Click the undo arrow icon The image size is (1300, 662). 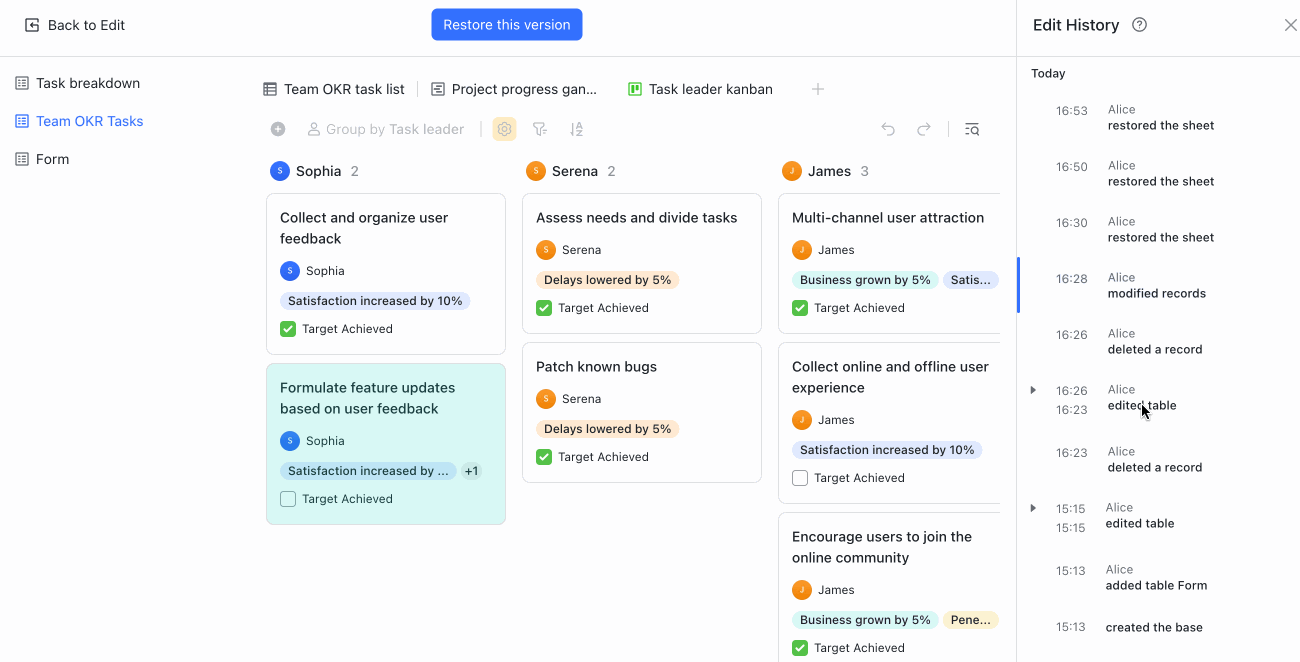coord(888,129)
